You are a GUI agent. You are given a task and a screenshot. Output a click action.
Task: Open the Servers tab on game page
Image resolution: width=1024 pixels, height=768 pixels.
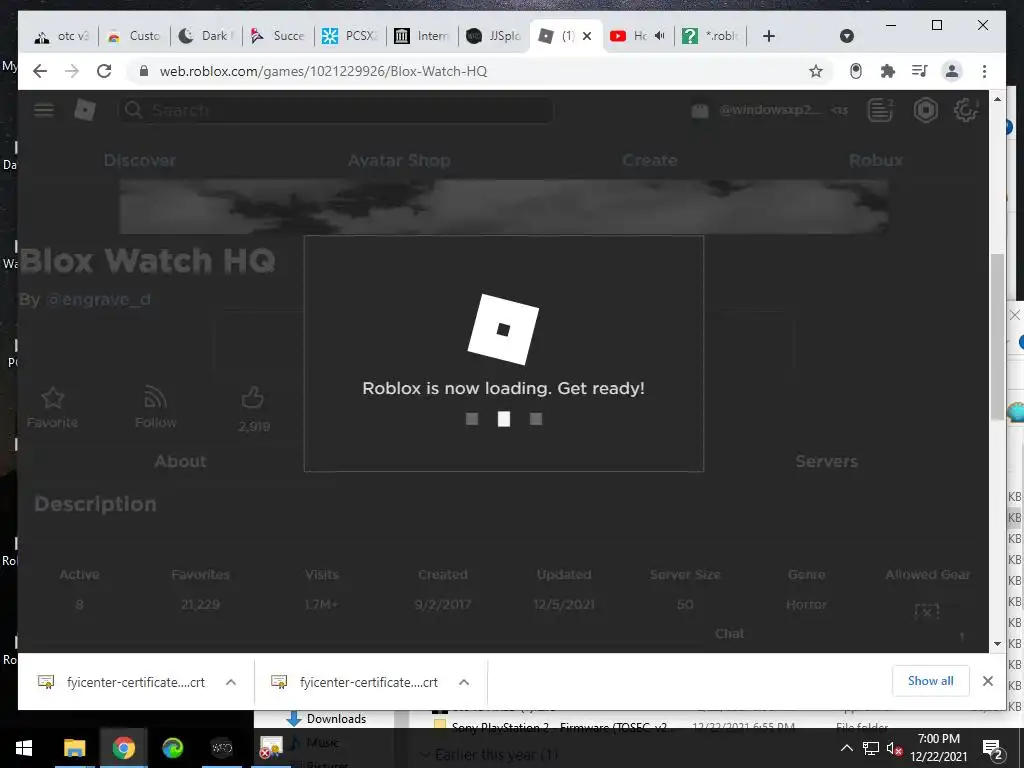pyautogui.click(x=826, y=461)
